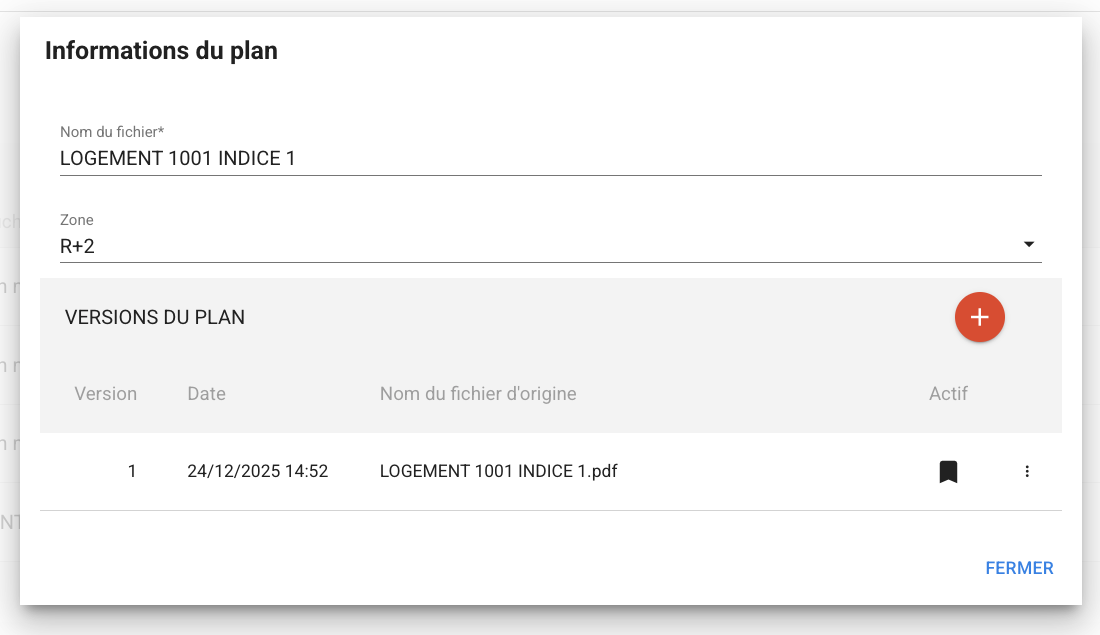Click the Nom du fichier d'origine header
This screenshot has width=1100, height=635.
(x=478, y=394)
